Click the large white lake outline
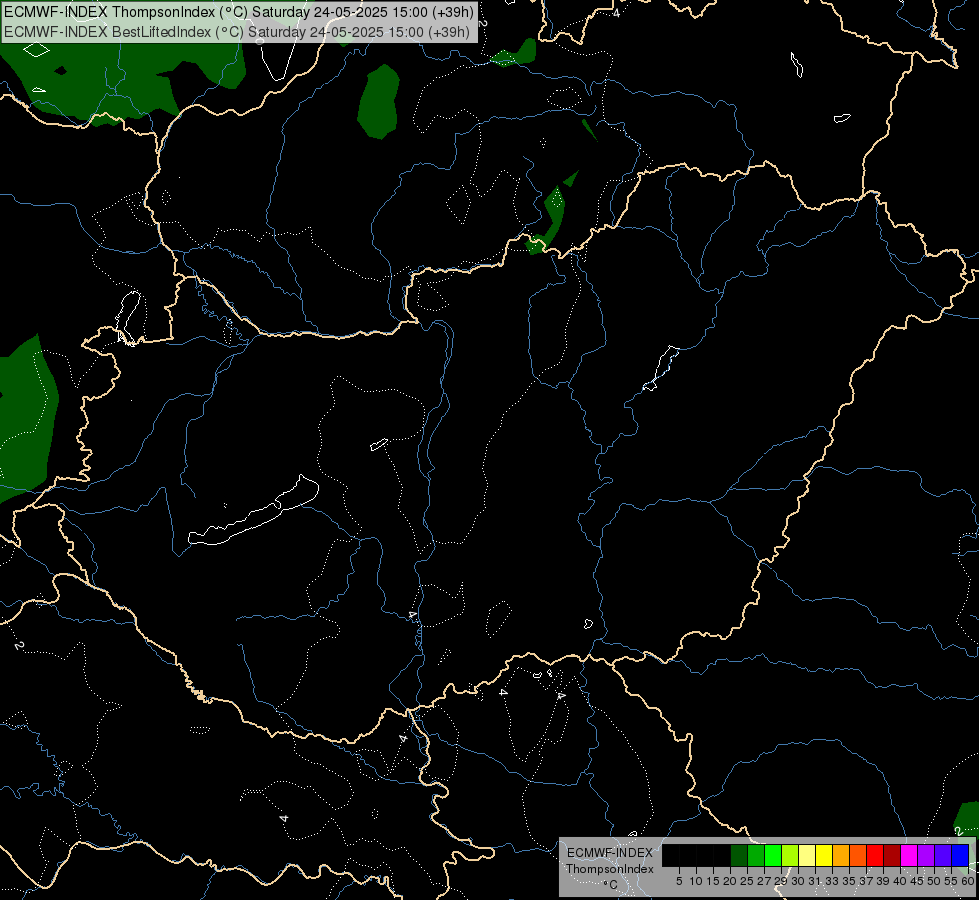Viewport: 979px width, 900px height. [x=253, y=512]
